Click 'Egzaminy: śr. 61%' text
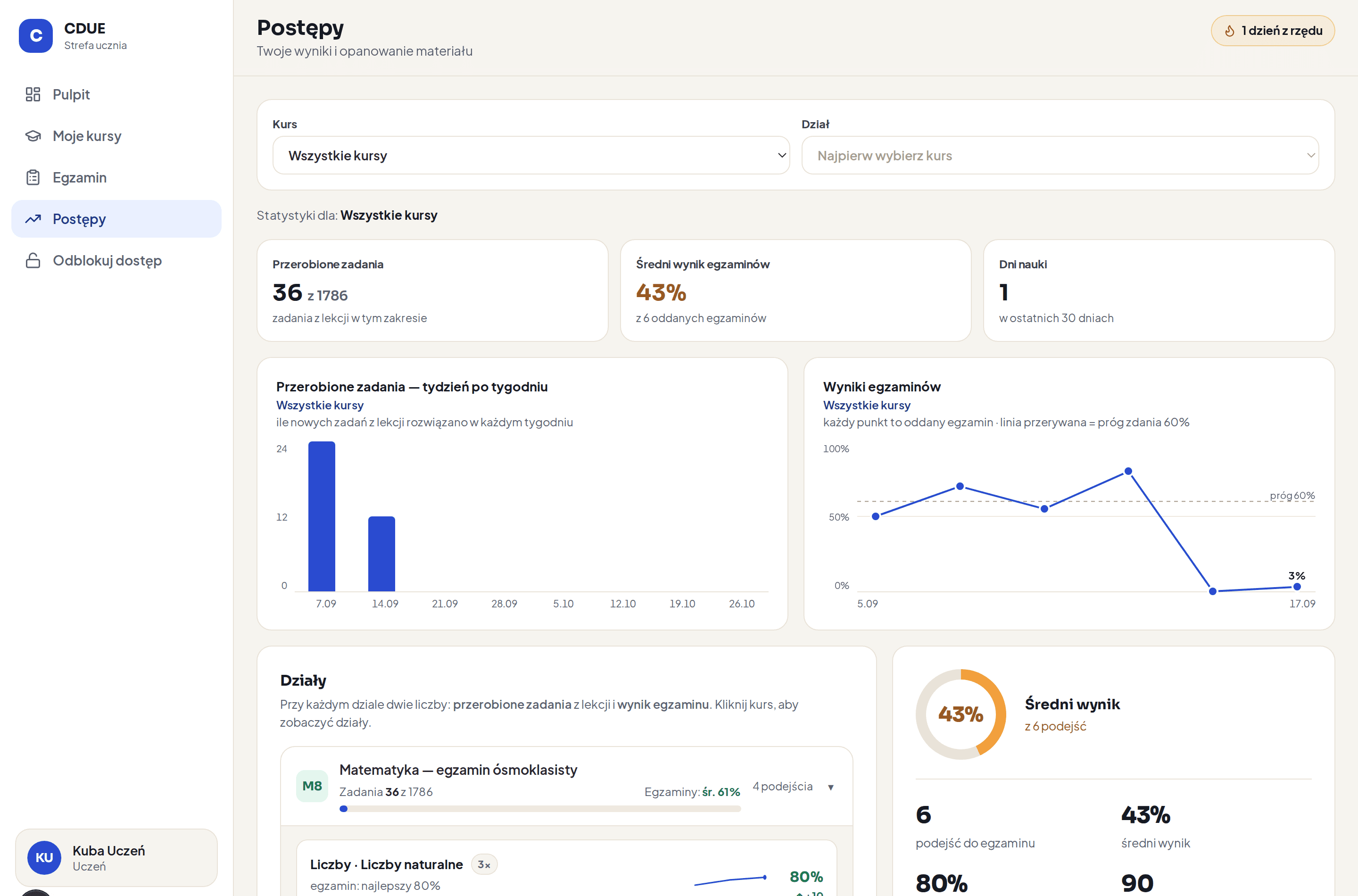The width and height of the screenshot is (1358, 896). pos(692,792)
